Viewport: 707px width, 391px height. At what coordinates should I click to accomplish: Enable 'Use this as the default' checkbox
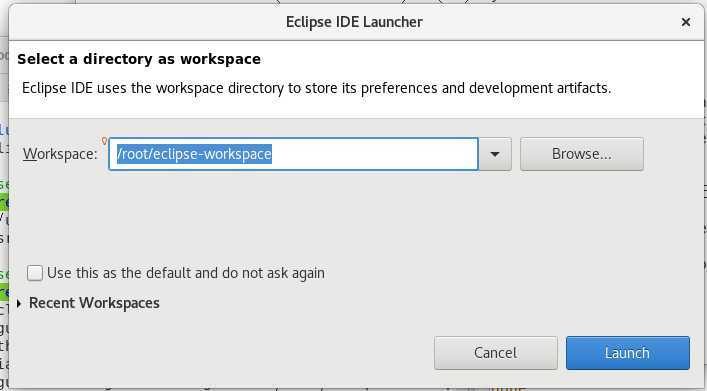35,273
